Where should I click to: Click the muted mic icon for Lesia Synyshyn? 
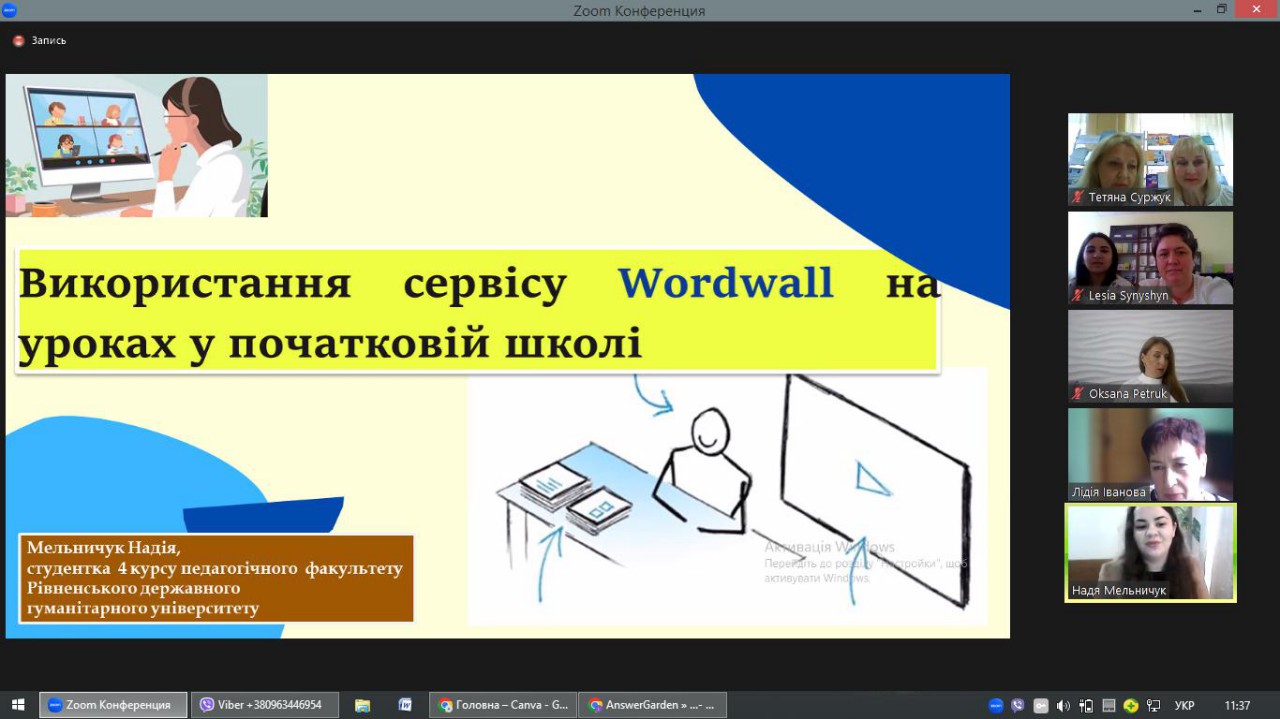(x=1078, y=295)
